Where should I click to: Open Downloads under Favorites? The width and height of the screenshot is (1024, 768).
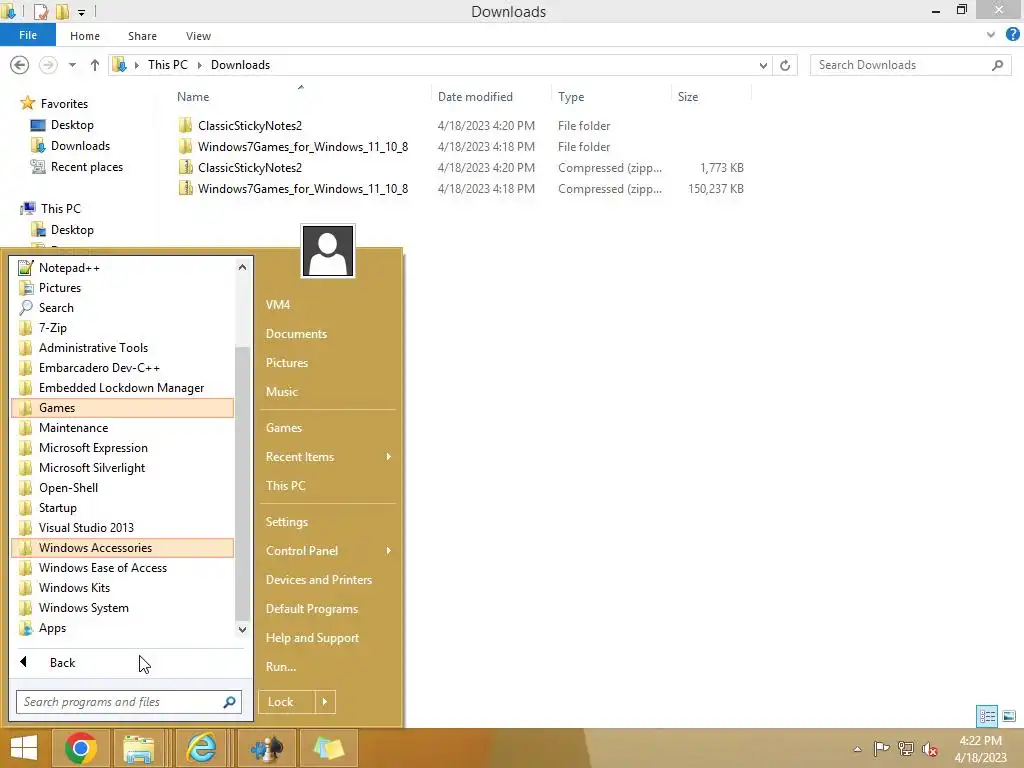tap(80, 146)
